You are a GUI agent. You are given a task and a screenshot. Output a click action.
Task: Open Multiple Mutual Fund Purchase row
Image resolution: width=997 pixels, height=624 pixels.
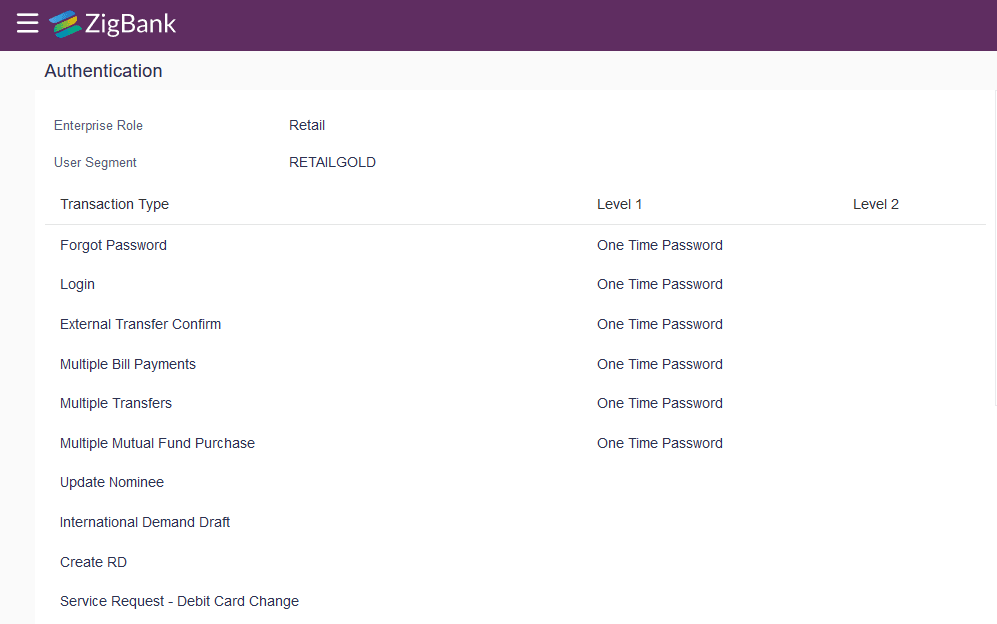pos(157,443)
